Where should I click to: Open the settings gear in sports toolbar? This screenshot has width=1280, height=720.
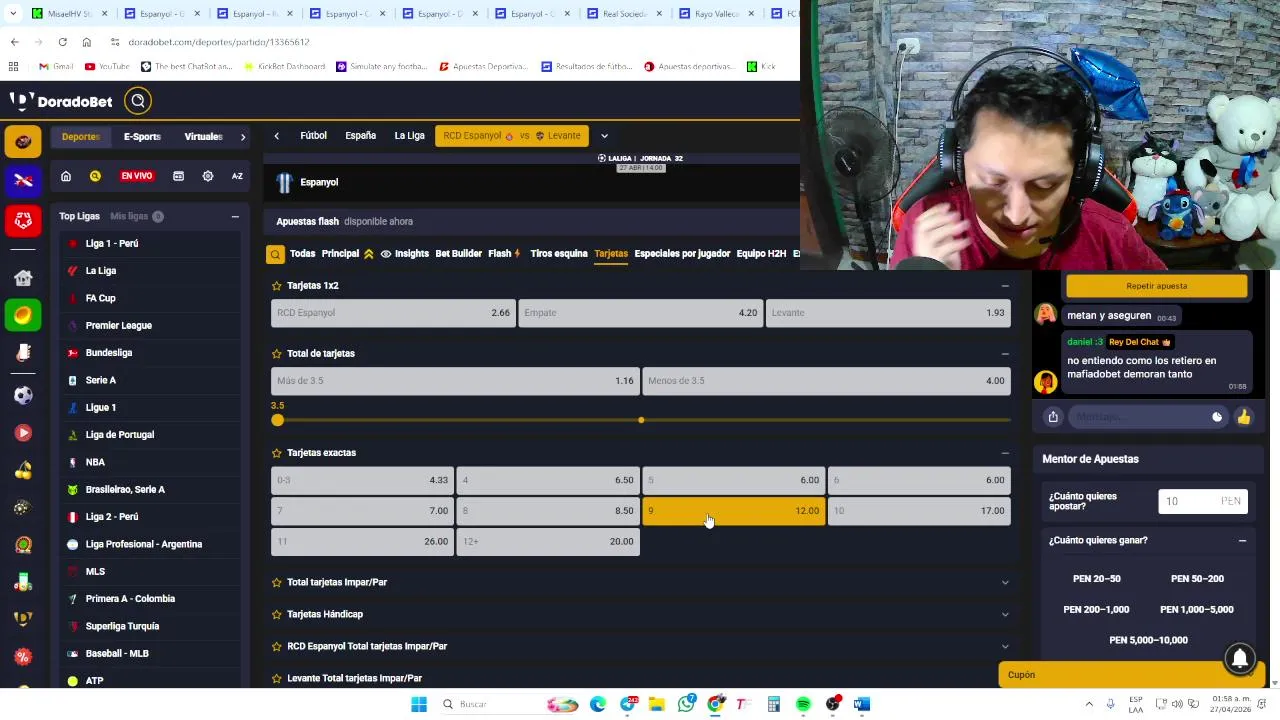pos(208,176)
